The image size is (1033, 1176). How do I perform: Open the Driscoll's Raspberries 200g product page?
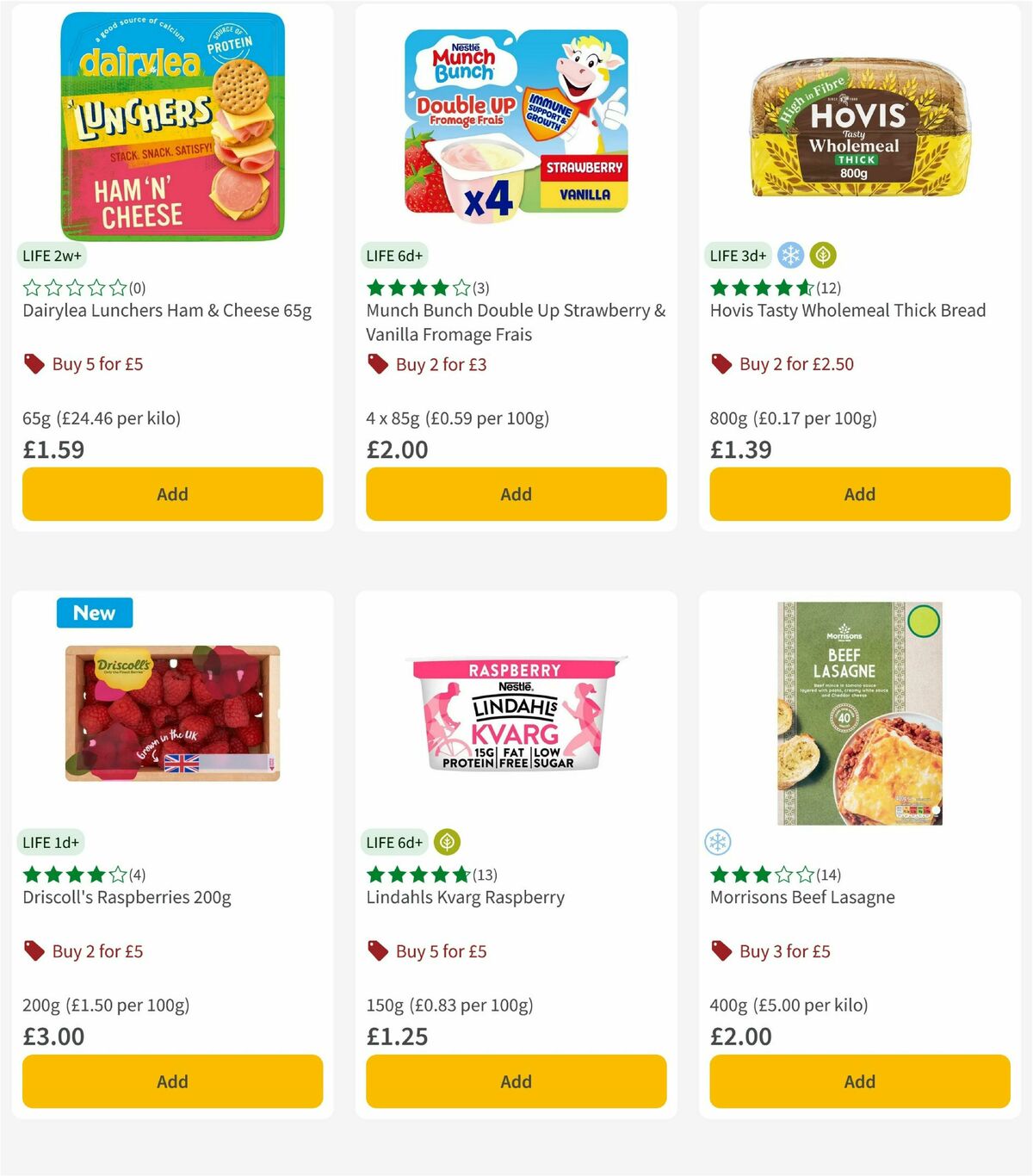(x=127, y=897)
